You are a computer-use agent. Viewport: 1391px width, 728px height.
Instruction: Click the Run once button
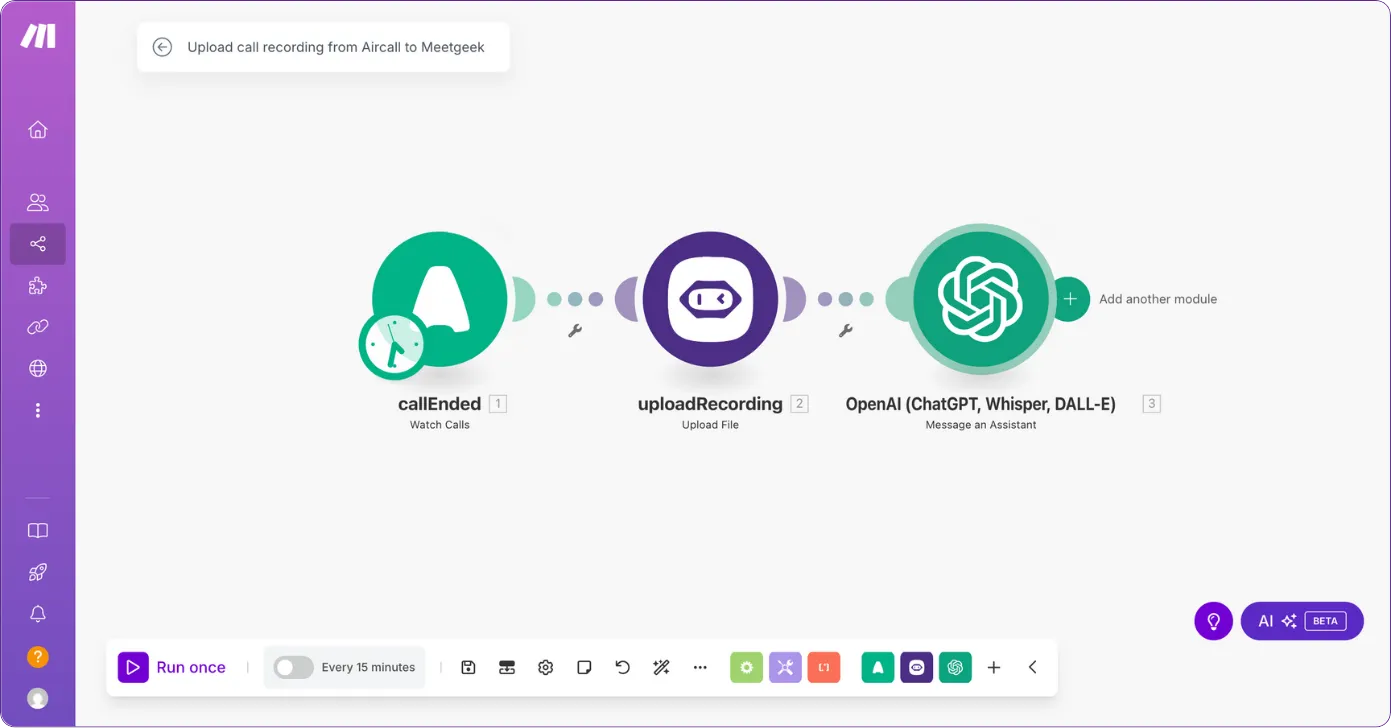click(173, 667)
